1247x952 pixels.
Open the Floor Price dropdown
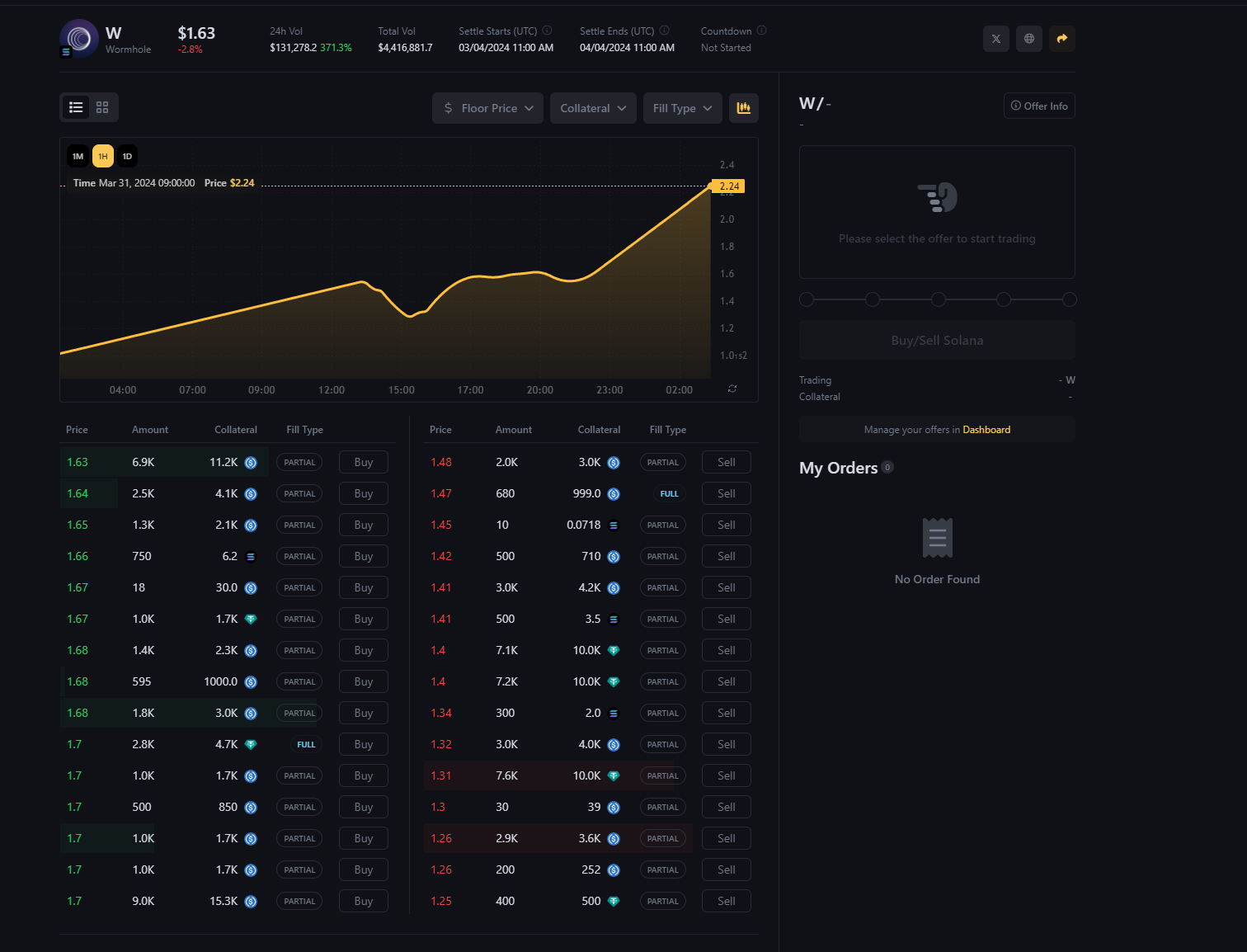pyautogui.click(x=487, y=107)
